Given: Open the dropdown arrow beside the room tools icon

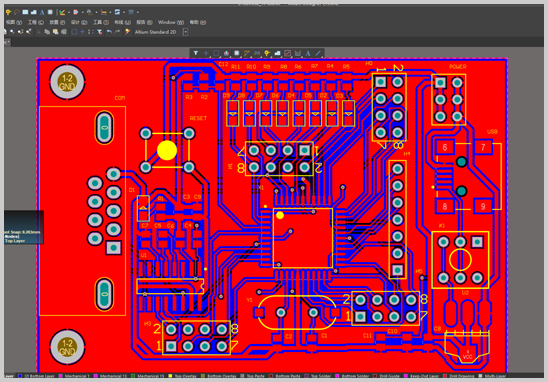Looking at the screenshot, I should pos(124,12).
